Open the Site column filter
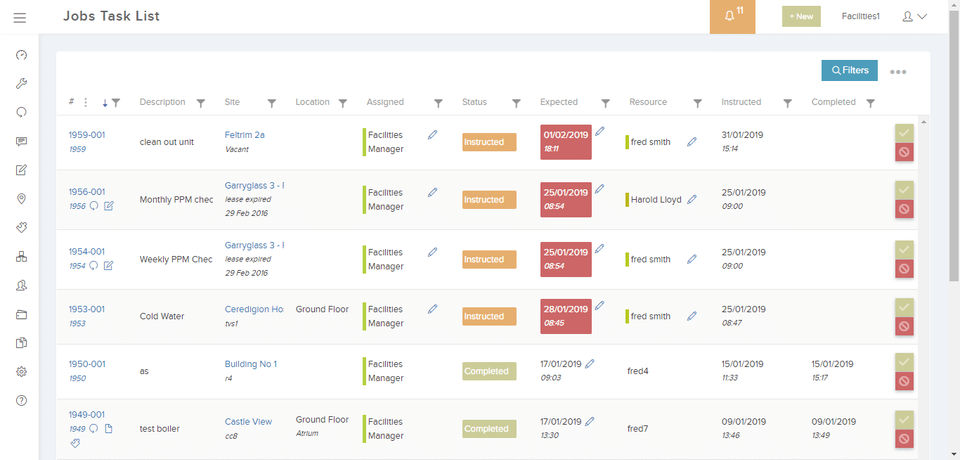This screenshot has height=460, width=960. [271, 102]
